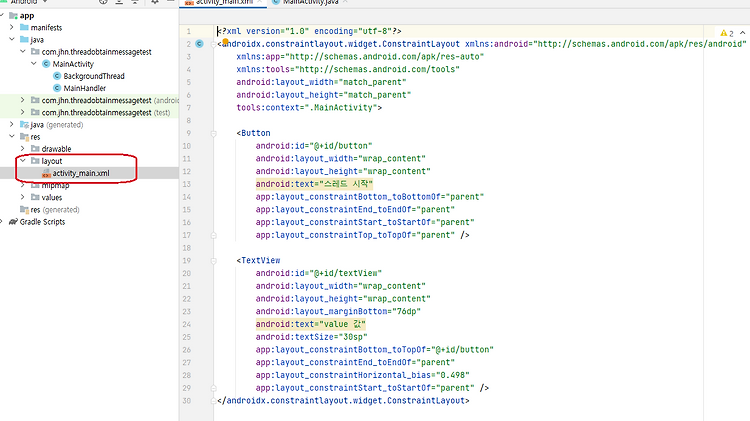The image size is (750, 421).
Task: Click the Gradle Scripts elephant icon
Action: tap(13, 222)
